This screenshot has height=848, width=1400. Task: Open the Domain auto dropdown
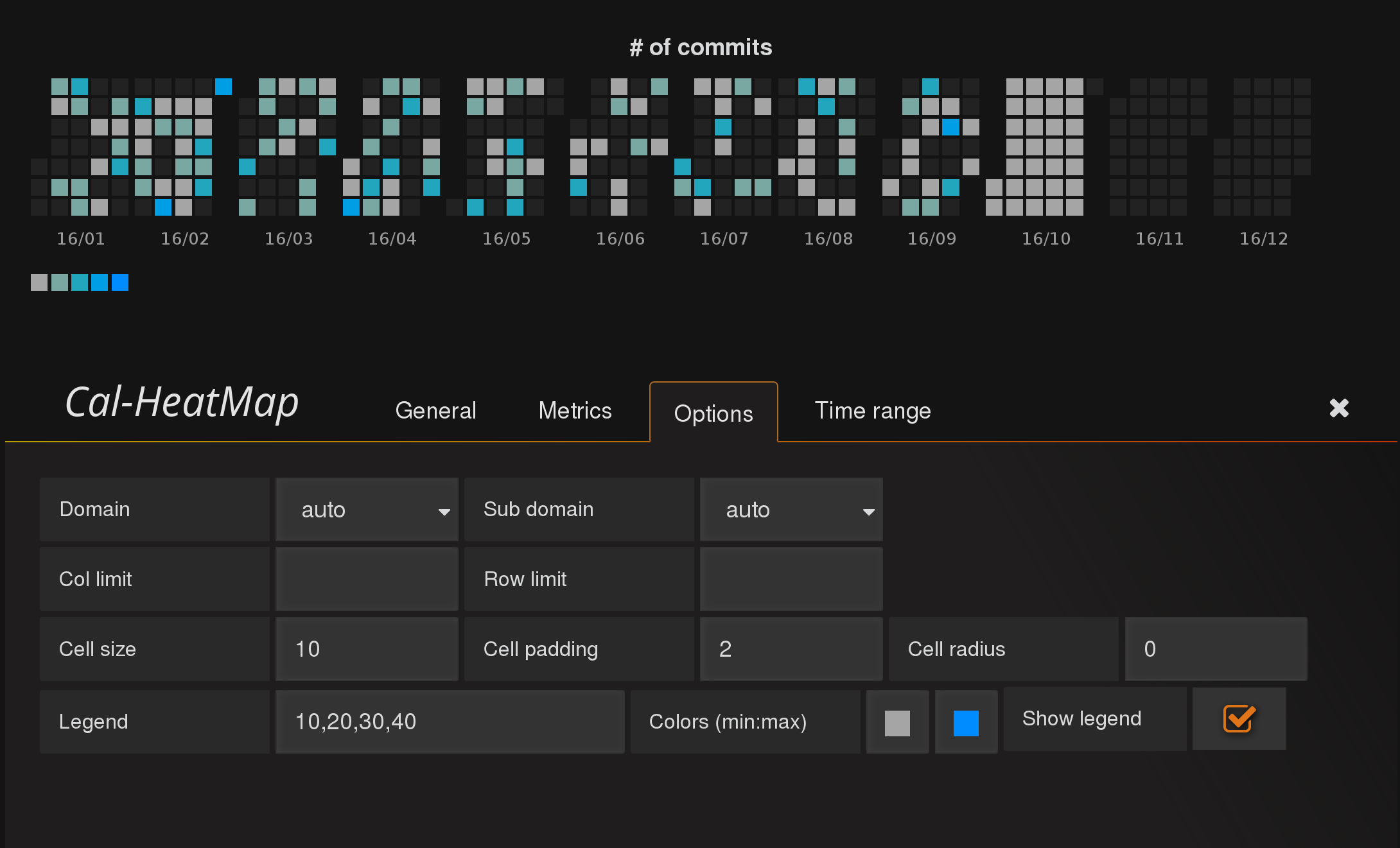coord(367,510)
